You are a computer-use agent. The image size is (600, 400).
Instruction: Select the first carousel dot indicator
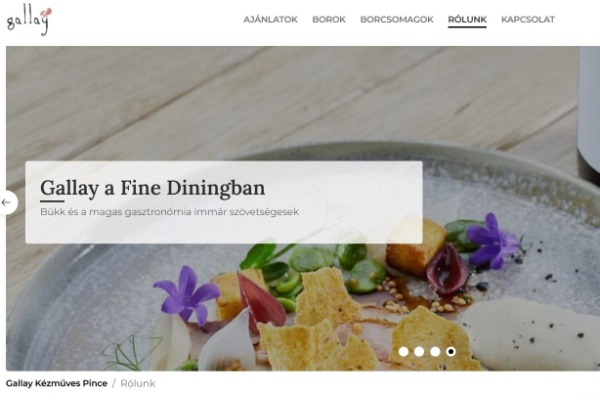pyautogui.click(x=403, y=351)
